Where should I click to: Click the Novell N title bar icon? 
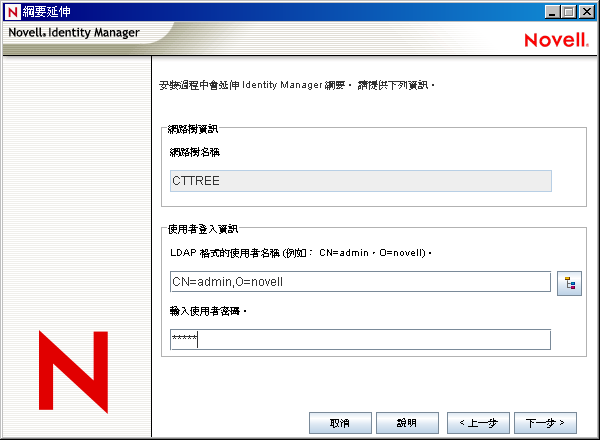click(x=13, y=12)
